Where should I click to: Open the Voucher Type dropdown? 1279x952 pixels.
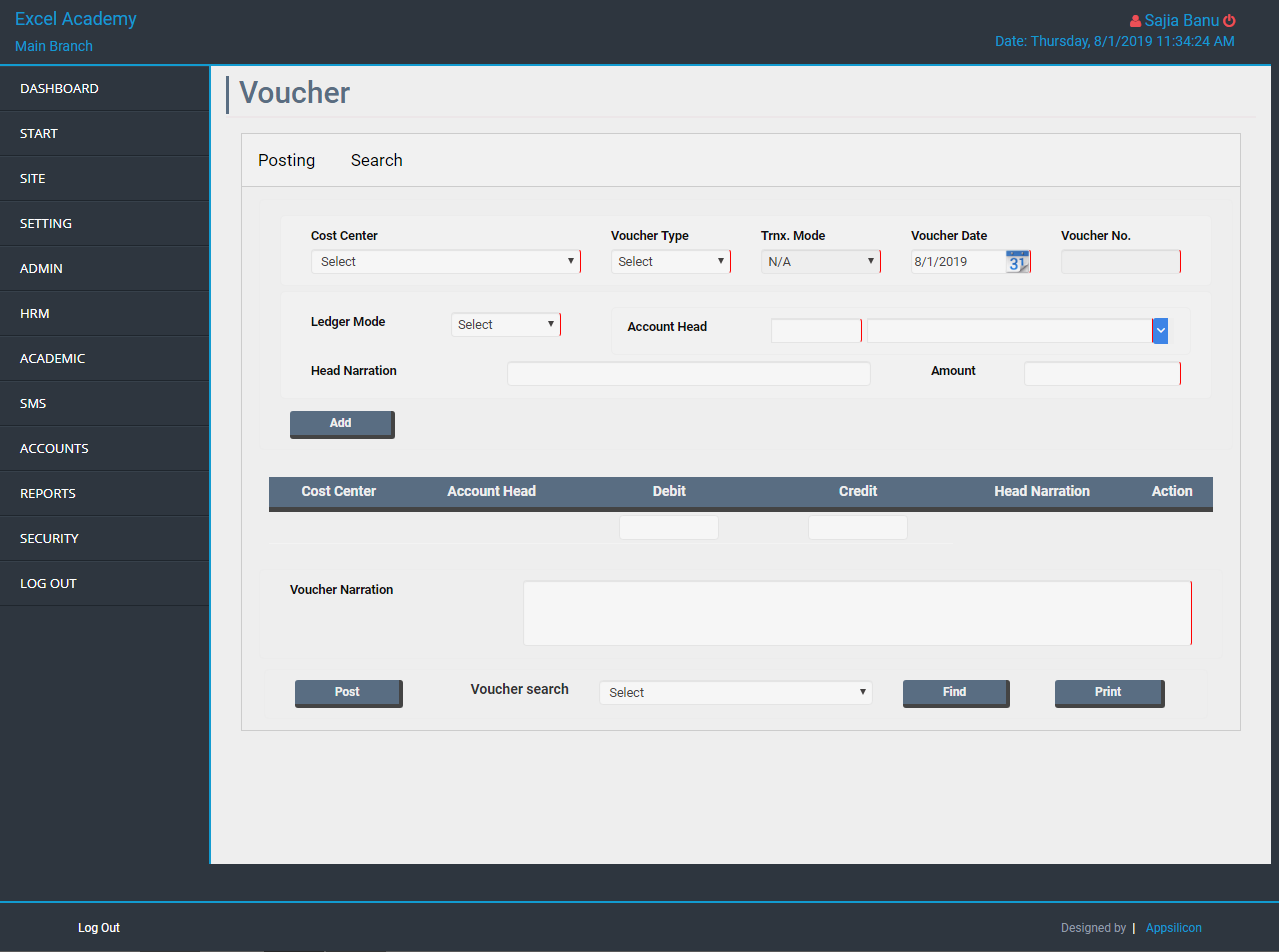tap(670, 262)
